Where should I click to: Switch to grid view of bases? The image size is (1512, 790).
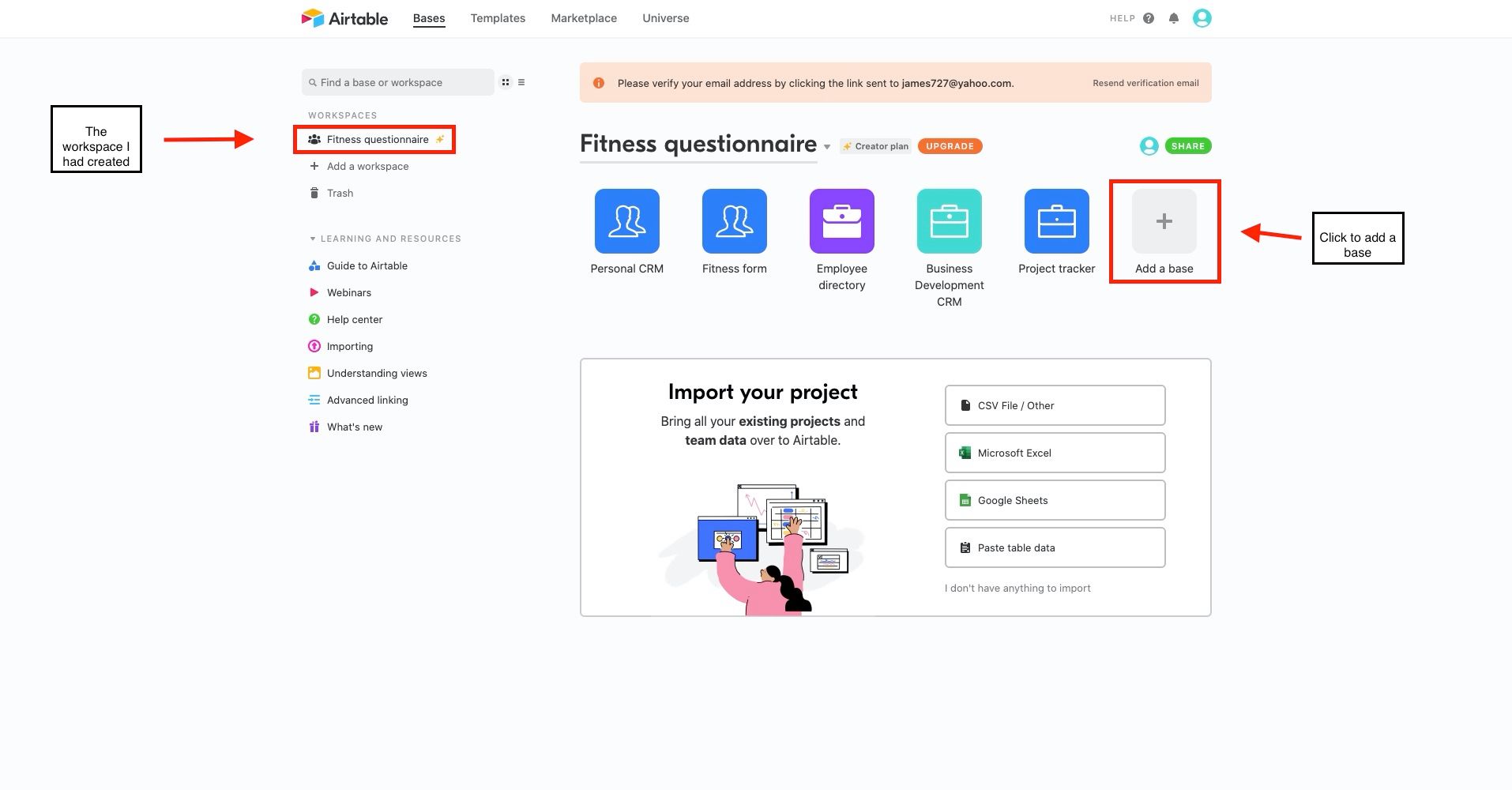[x=506, y=82]
